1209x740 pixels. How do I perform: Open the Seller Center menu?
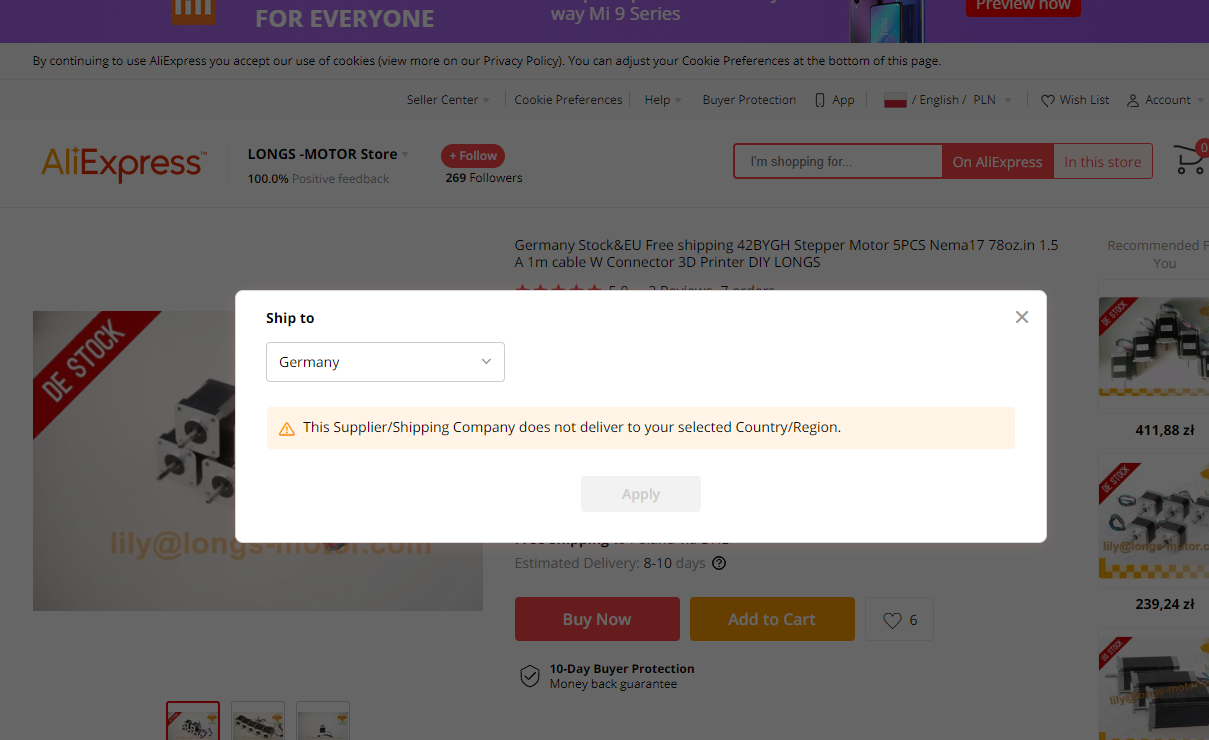point(448,100)
